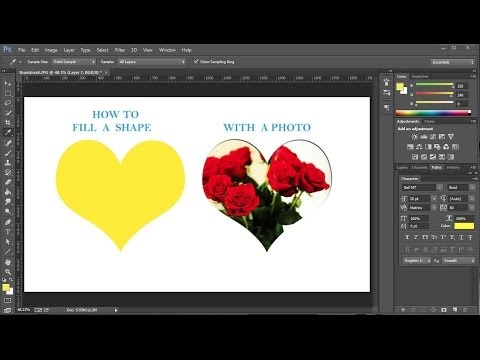Switch to the History tab
480x360 pixels.
tap(453, 168)
